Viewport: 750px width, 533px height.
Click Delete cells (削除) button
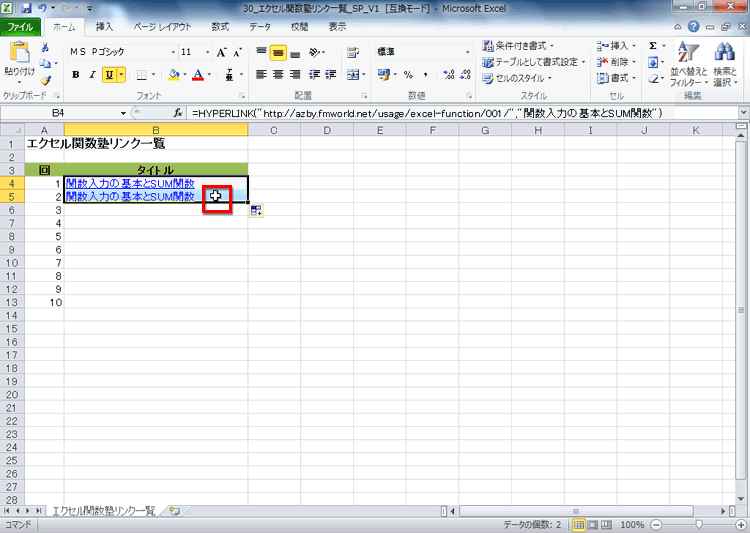click(x=617, y=62)
